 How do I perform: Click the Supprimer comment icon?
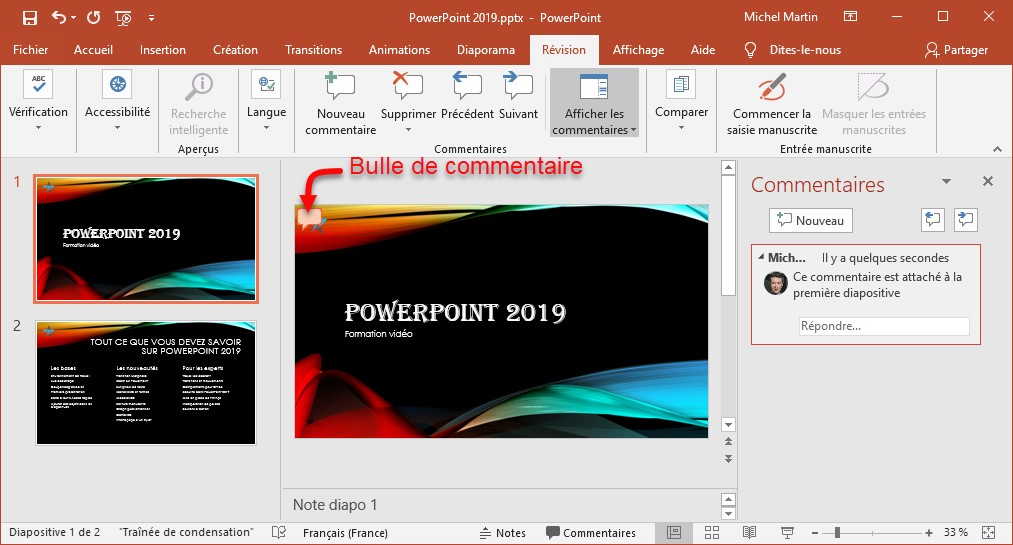pyautogui.click(x=408, y=90)
